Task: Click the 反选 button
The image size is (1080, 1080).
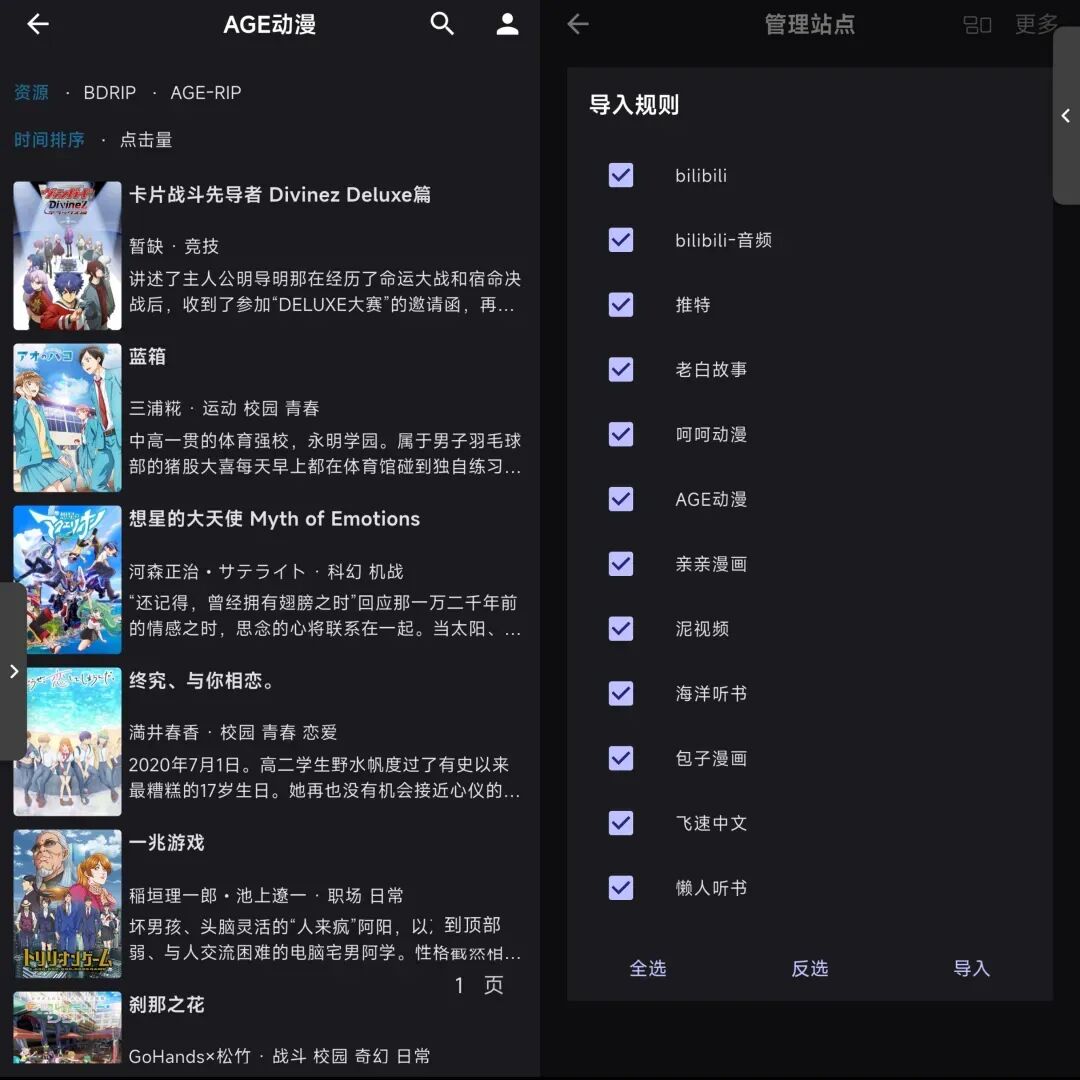Action: [x=809, y=968]
